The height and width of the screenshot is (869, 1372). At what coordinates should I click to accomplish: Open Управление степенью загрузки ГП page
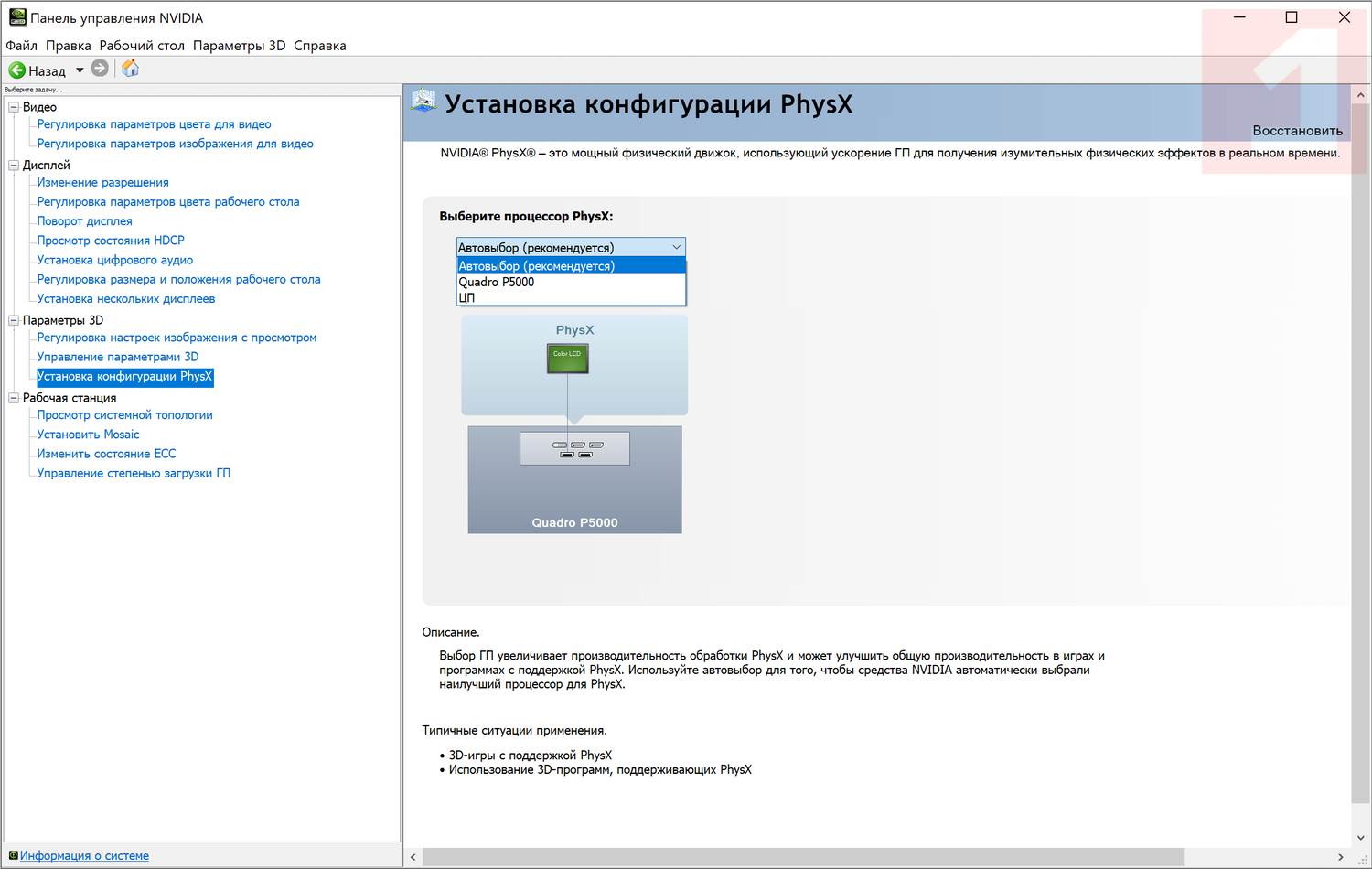click(134, 473)
